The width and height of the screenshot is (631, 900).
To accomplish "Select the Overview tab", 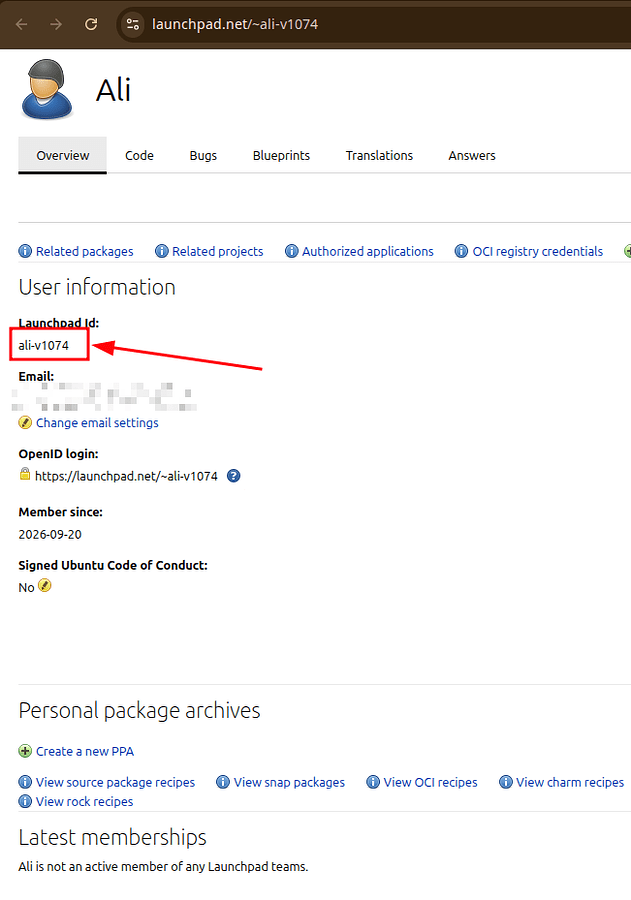I will click(x=63, y=156).
